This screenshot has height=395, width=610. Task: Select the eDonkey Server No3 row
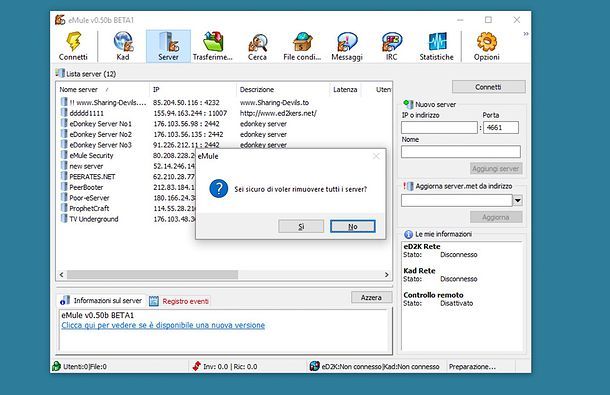[224, 145]
